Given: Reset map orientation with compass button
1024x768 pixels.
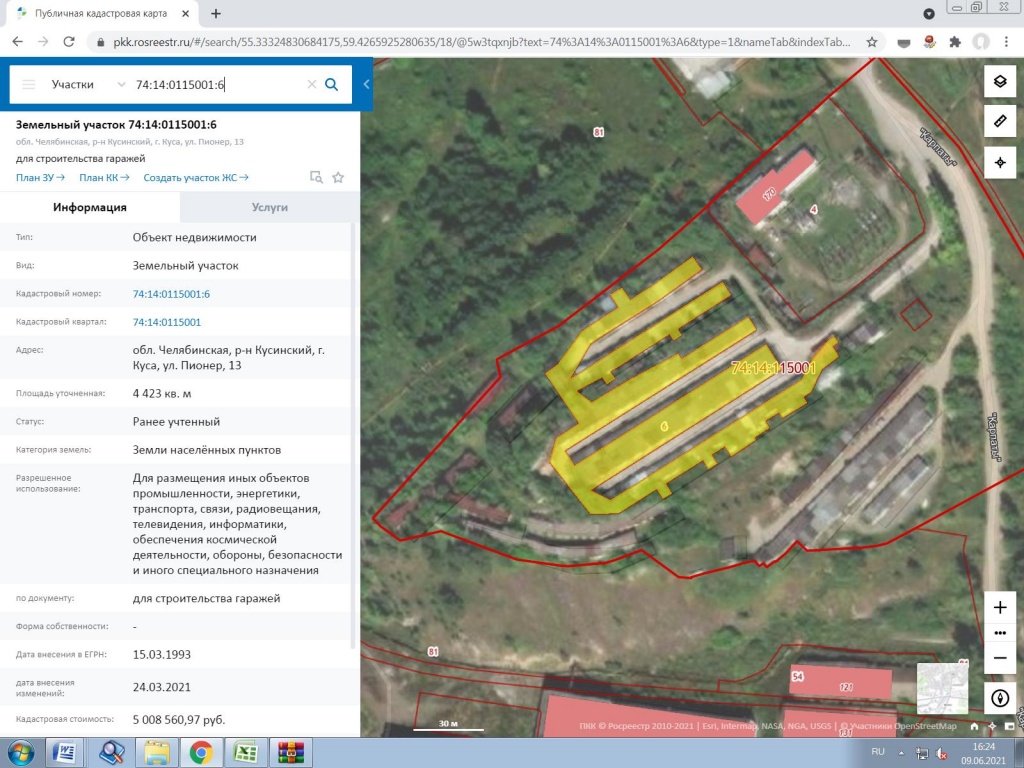Looking at the screenshot, I should coord(1000,698).
